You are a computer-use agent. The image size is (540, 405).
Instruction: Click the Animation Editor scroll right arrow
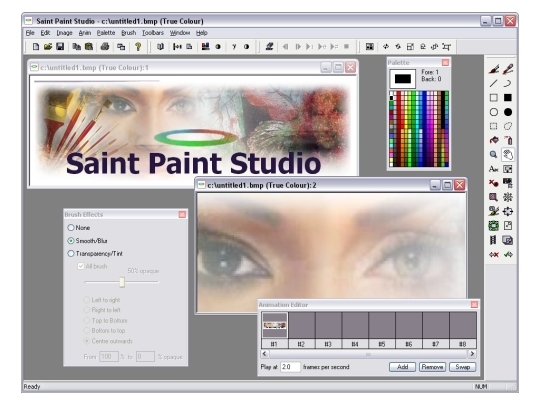pos(472,354)
